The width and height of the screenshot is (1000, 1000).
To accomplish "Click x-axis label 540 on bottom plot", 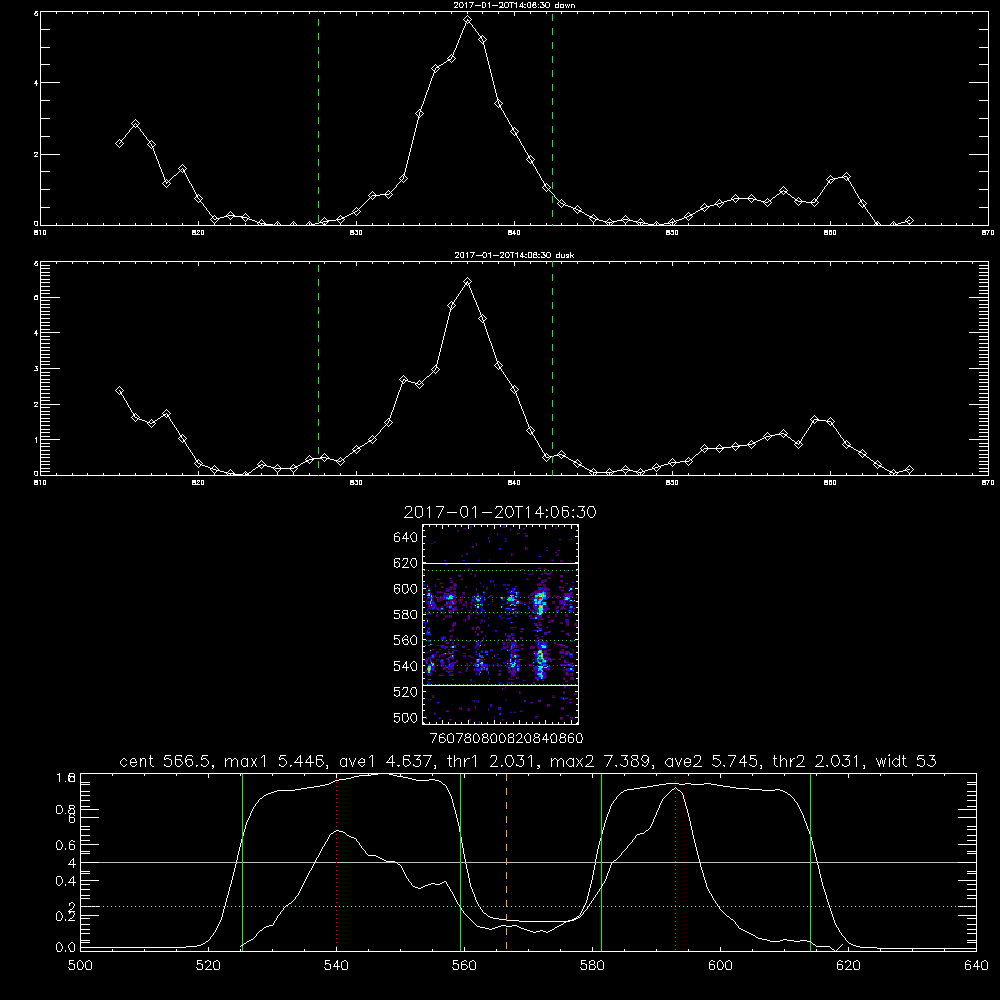I will coord(336,965).
